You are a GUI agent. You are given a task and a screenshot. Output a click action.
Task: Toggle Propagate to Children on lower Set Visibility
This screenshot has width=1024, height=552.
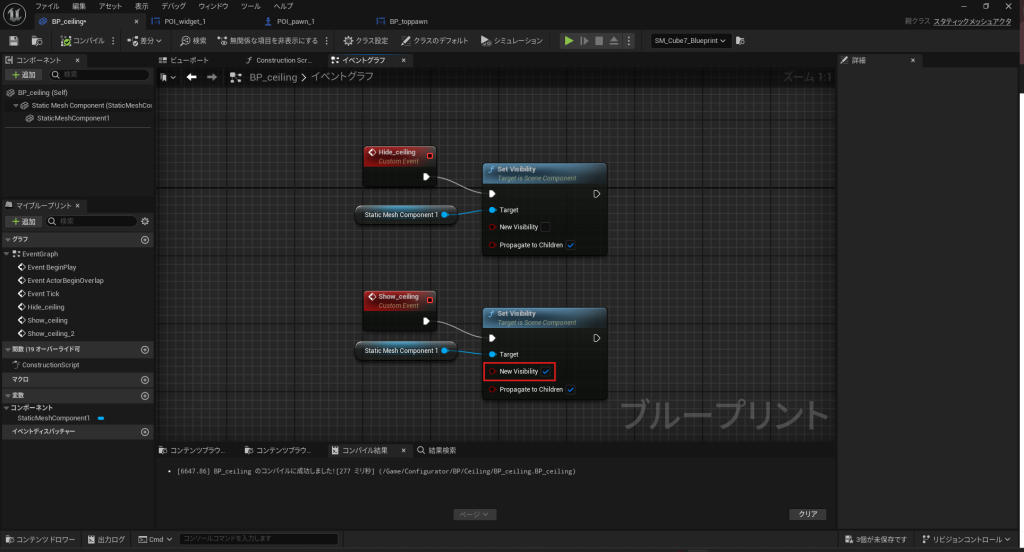click(x=570, y=389)
